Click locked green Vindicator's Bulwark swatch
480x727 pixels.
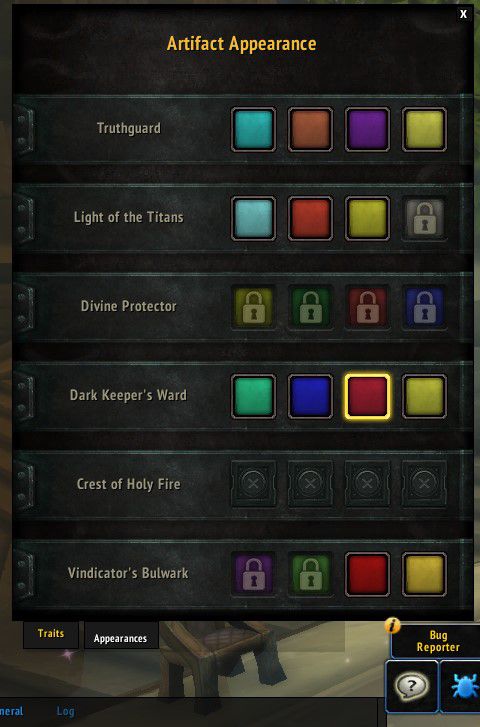pyautogui.click(x=310, y=574)
